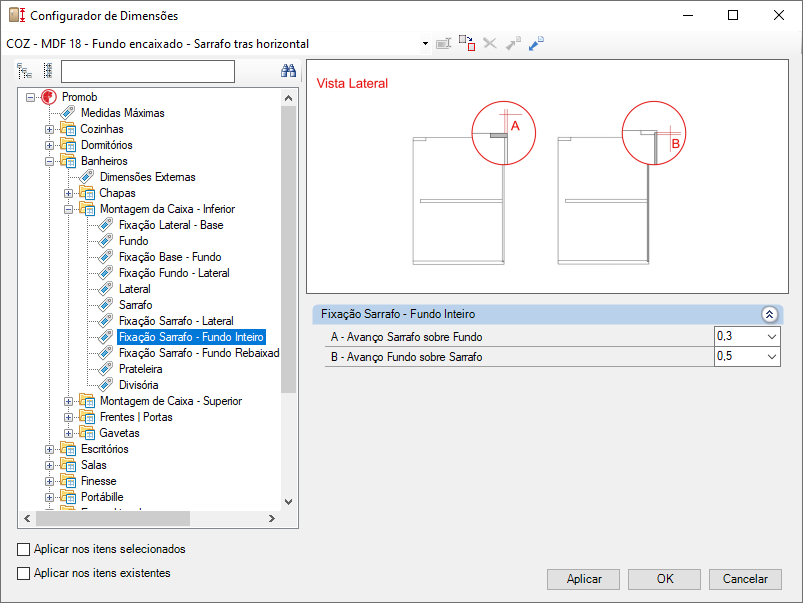The image size is (803, 603).
Task: Open the A - Avanço Sarrafo dropdown
Action: pos(772,337)
